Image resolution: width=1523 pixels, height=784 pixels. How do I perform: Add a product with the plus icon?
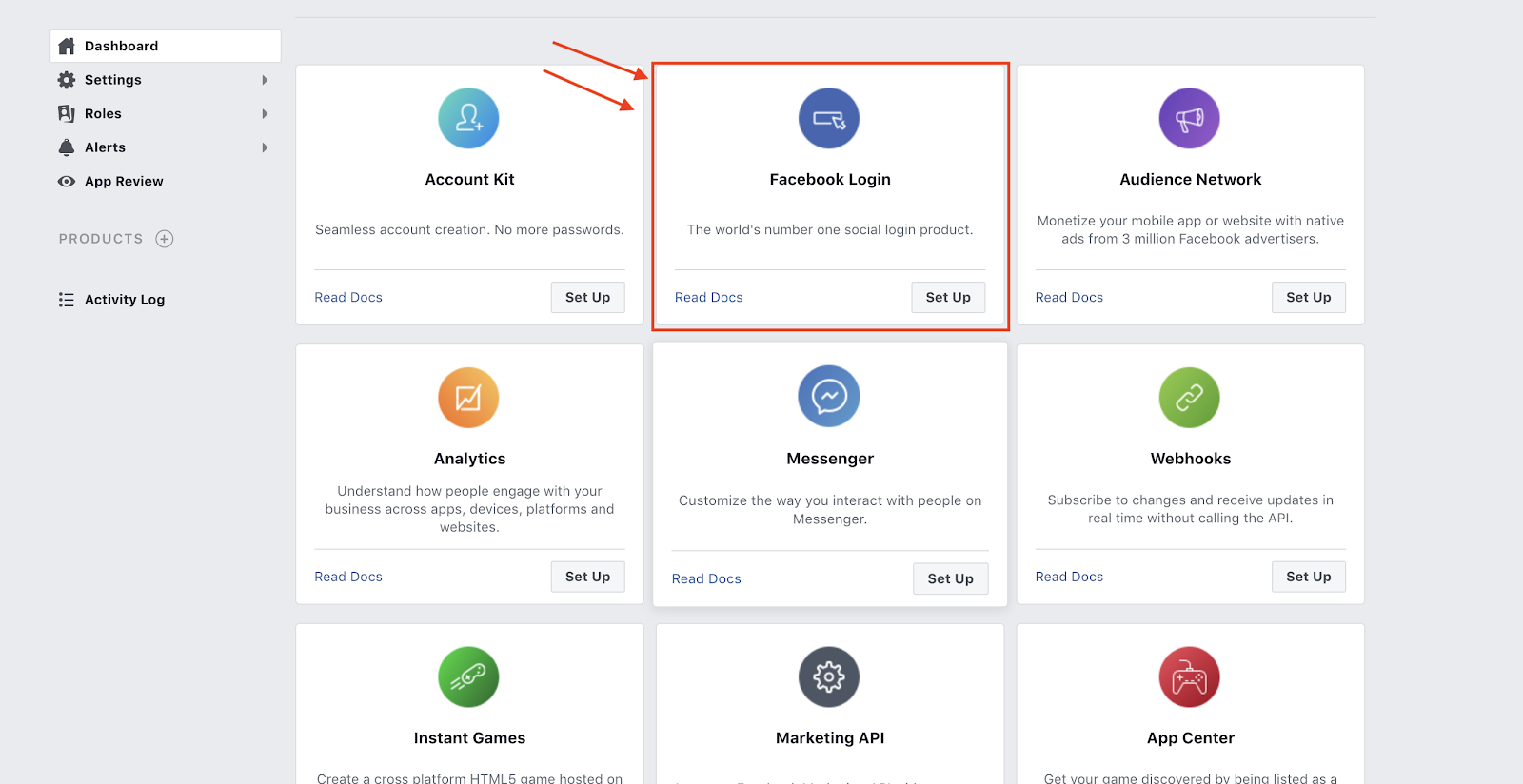(165, 239)
